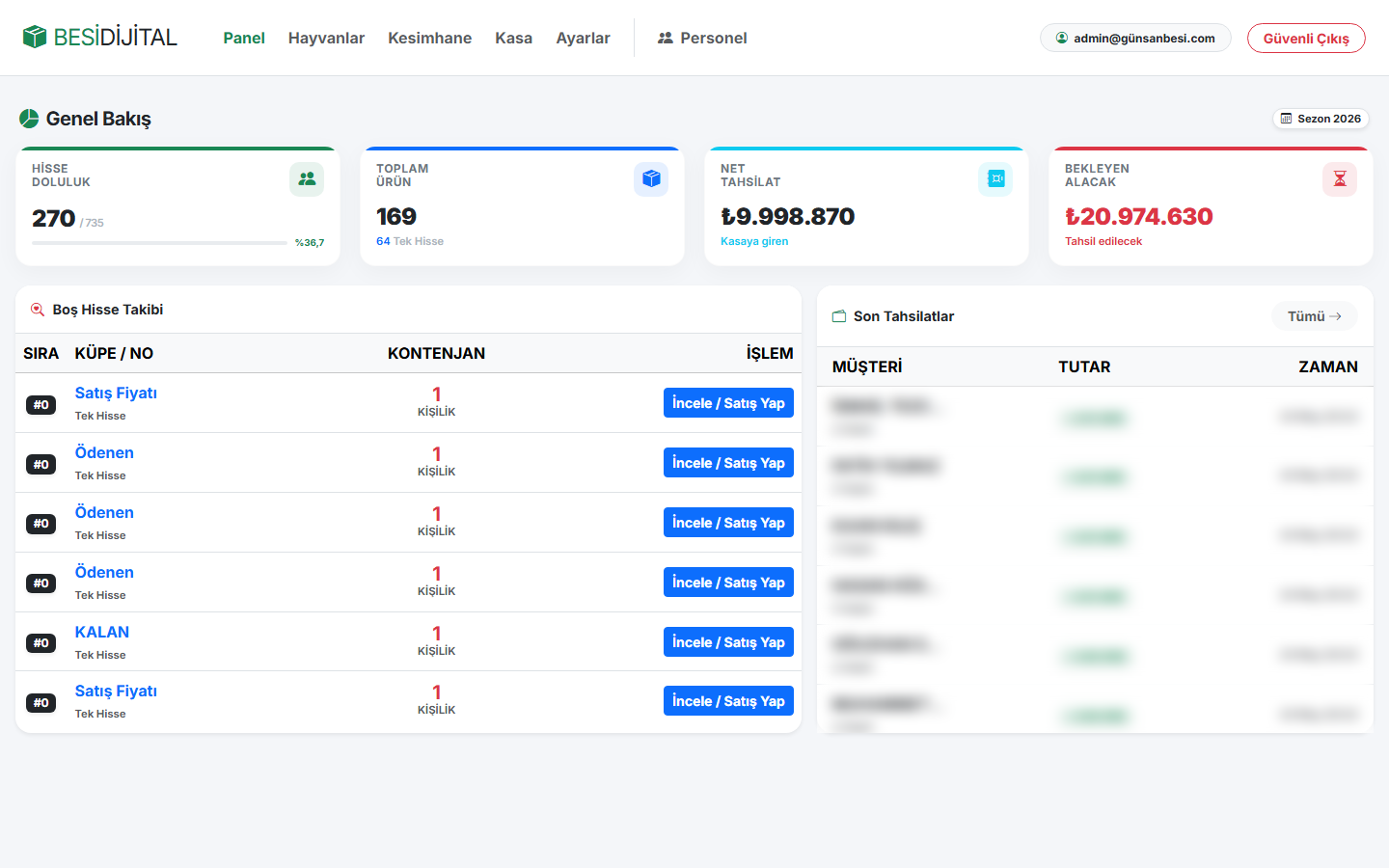
Task: Click the Kasaya giren caption
Action: pos(754,241)
